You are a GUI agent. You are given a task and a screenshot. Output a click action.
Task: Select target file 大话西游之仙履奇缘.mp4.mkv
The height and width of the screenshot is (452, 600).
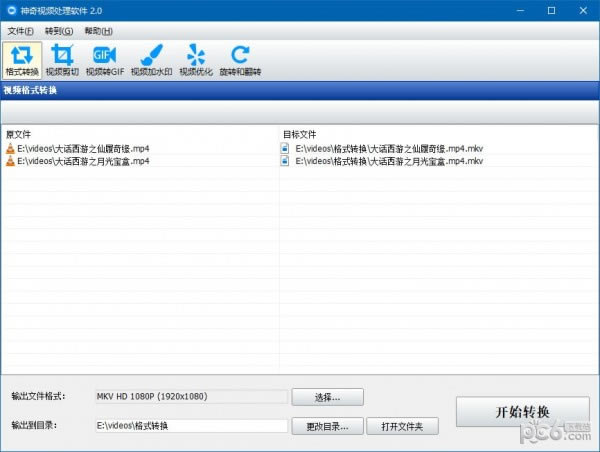pyautogui.click(x=389, y=148)
